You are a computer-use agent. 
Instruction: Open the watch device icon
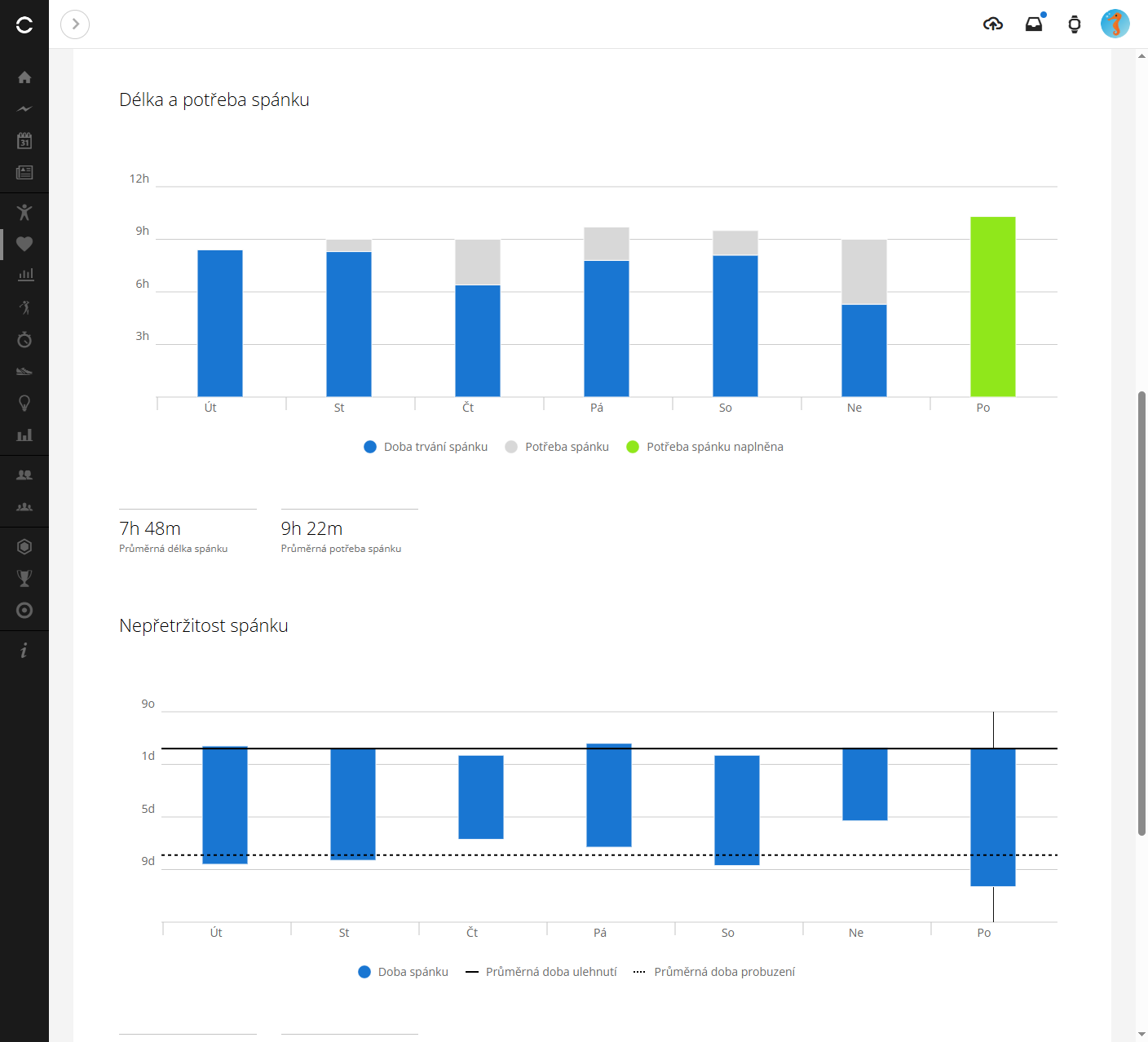coord(1074,24)
